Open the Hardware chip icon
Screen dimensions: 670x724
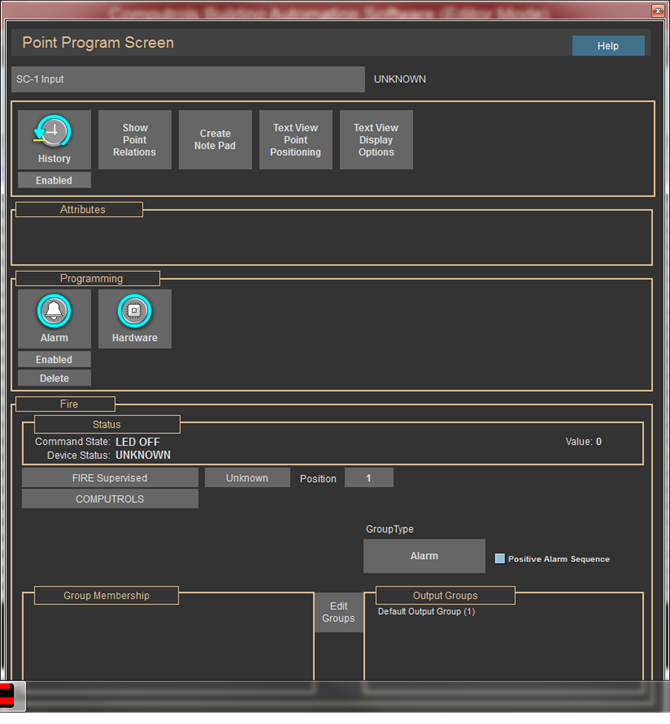point(134,312)
